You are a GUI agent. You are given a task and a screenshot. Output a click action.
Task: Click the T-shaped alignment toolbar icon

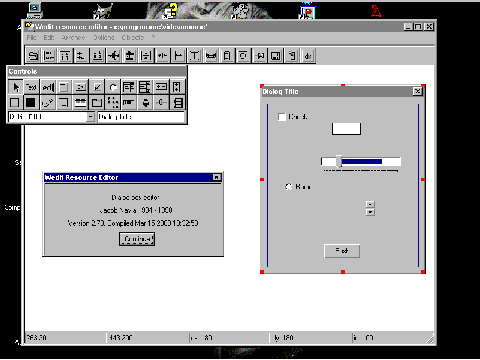tap(195, 56)
